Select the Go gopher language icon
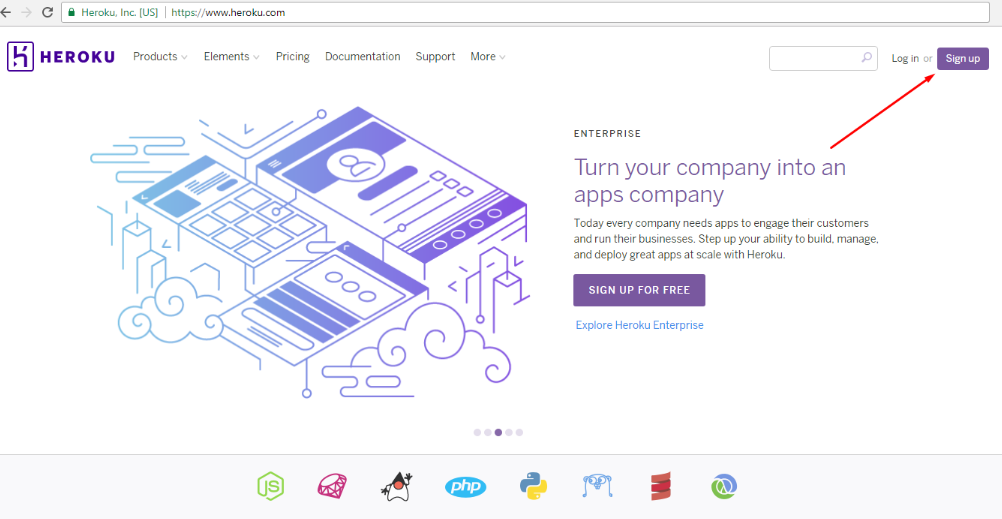The image size is (1002, 519). coord(598,486)
